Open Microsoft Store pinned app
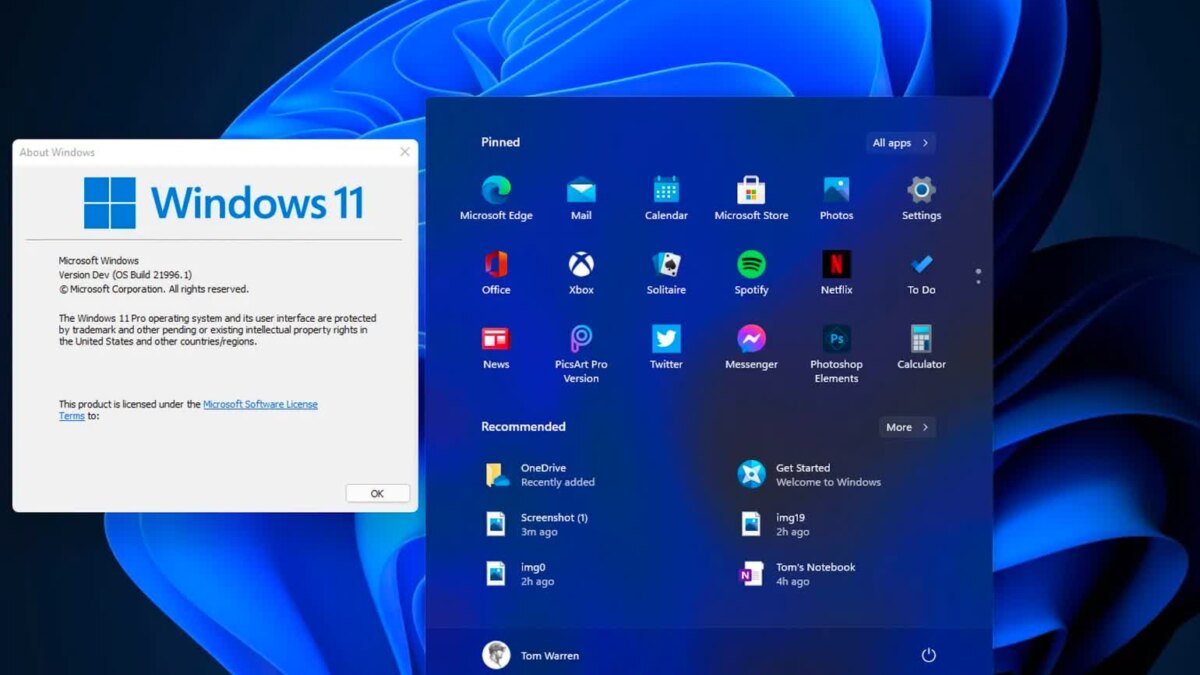 (x=751, y=190)
